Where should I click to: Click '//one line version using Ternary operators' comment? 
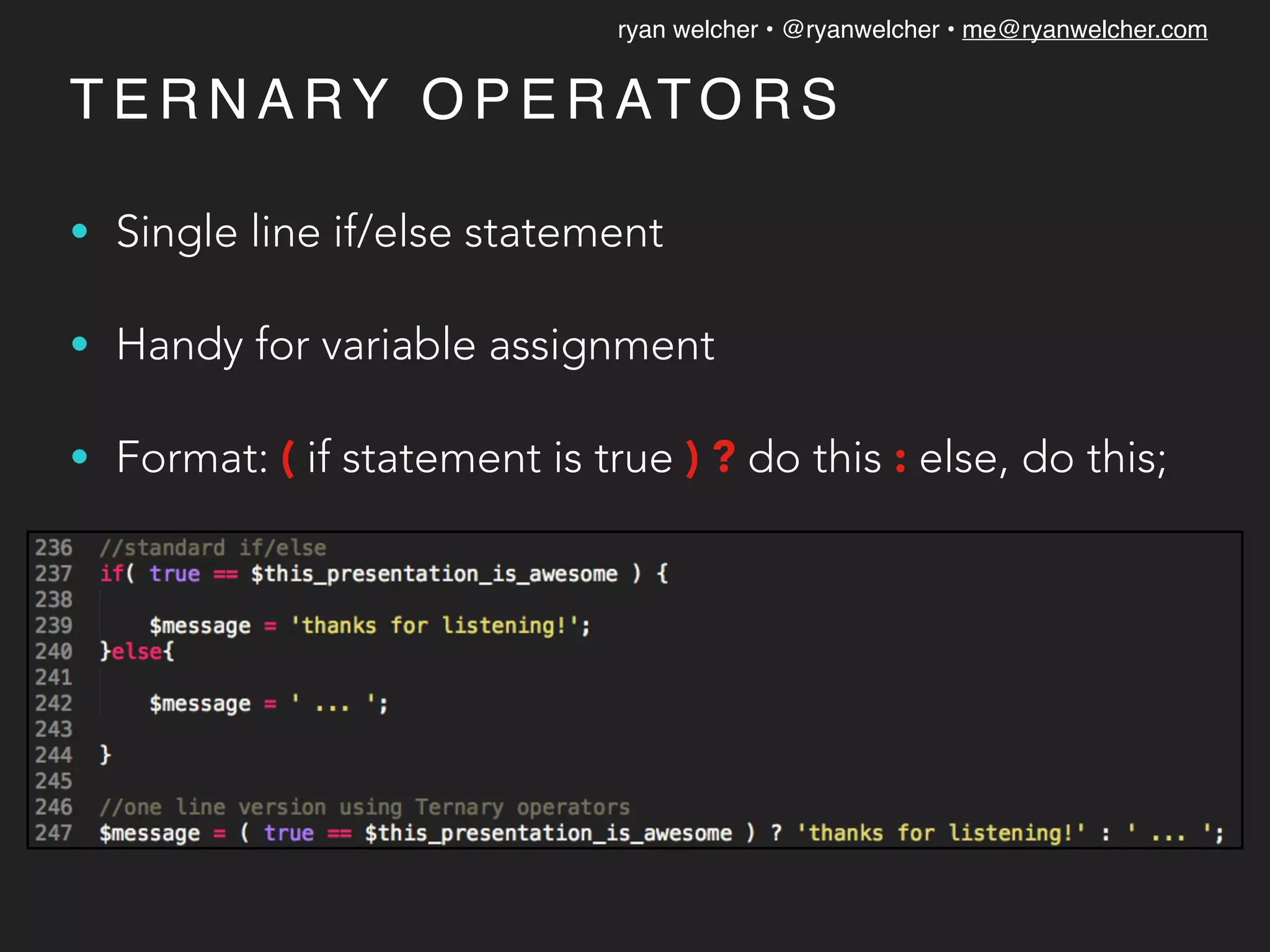(x=365, y=807)
